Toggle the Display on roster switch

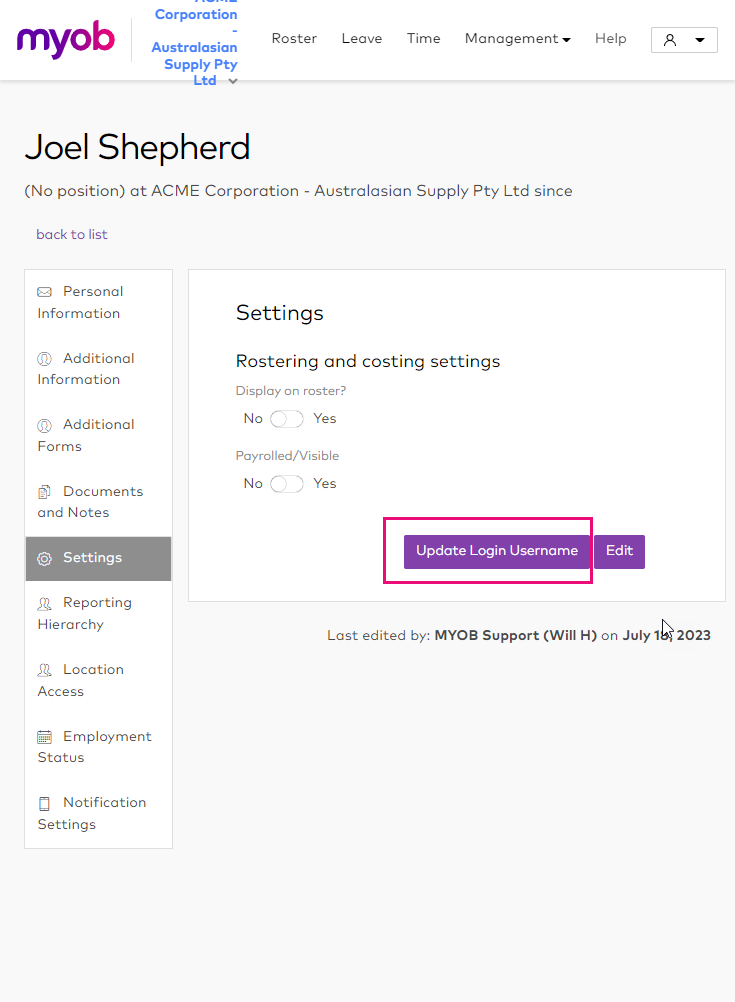pos(287,419)
